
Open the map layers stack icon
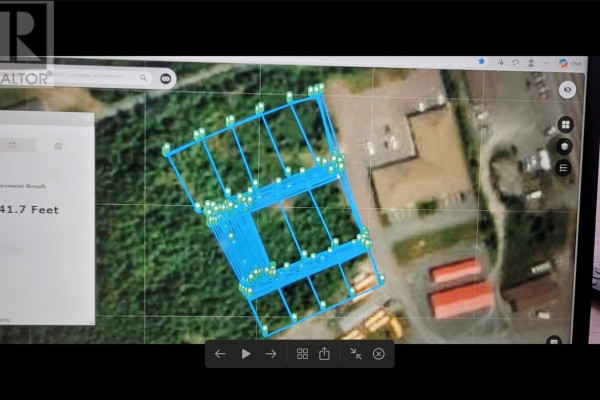pos(564,147)
